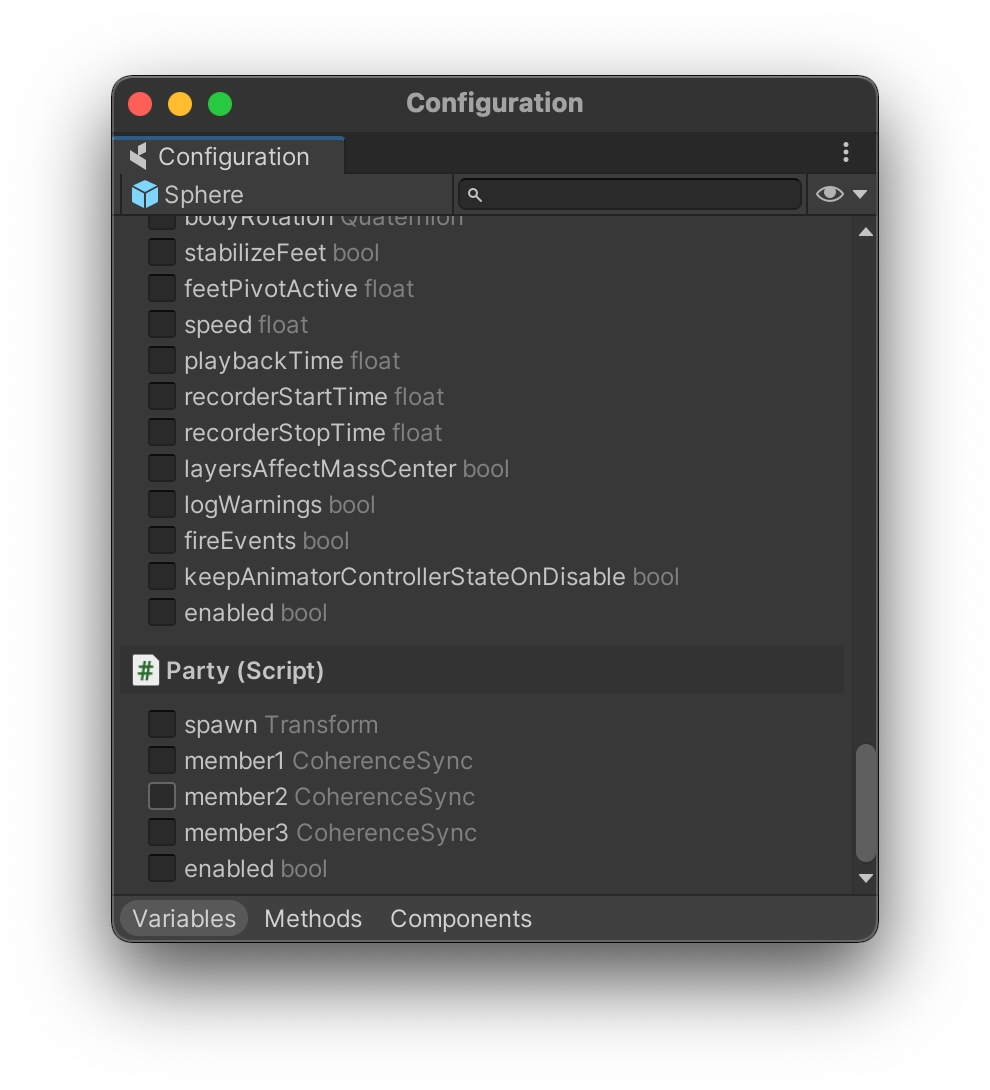Open the three-dot window options menu

(x=846, y=152)
